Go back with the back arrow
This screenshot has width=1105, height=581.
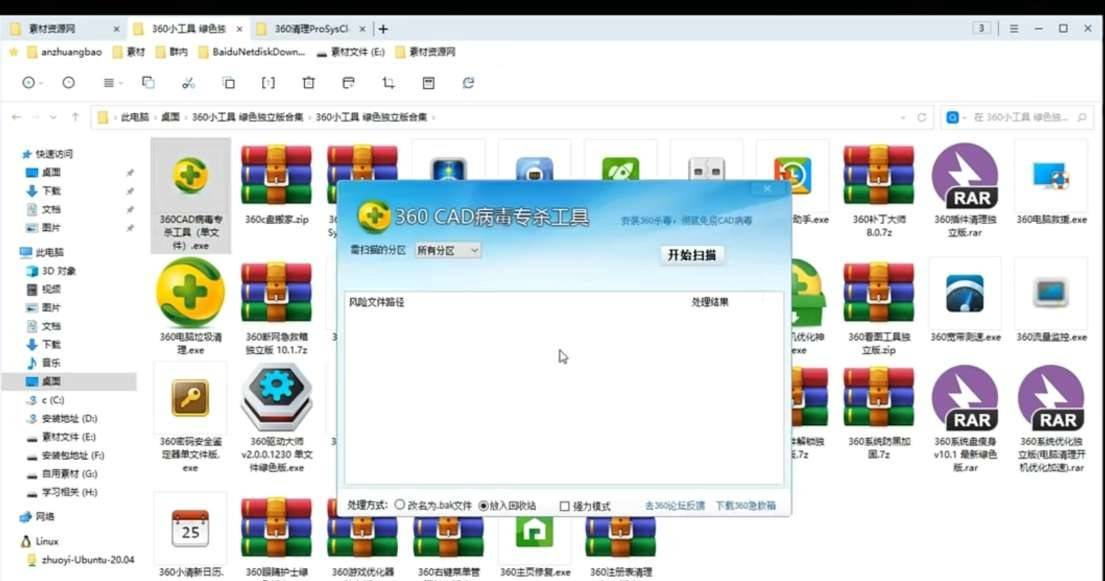[x=16, y=117]
